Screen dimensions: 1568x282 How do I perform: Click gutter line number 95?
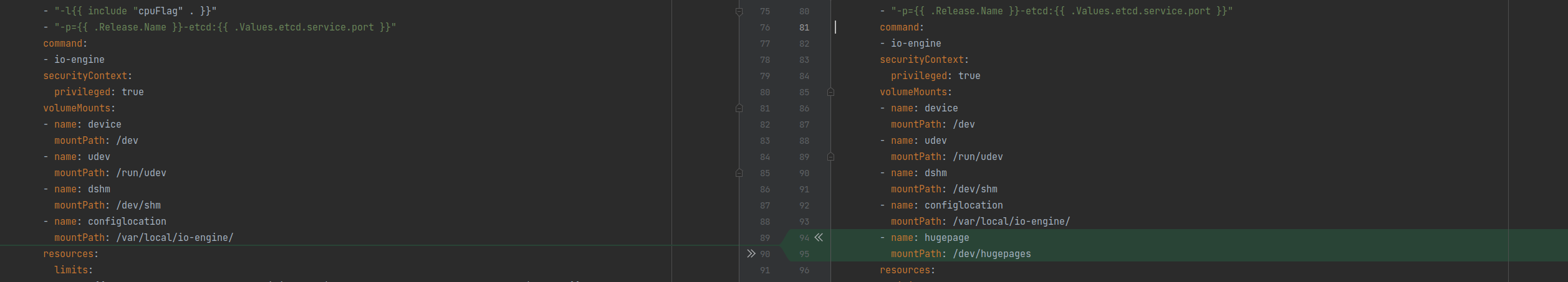804,254
